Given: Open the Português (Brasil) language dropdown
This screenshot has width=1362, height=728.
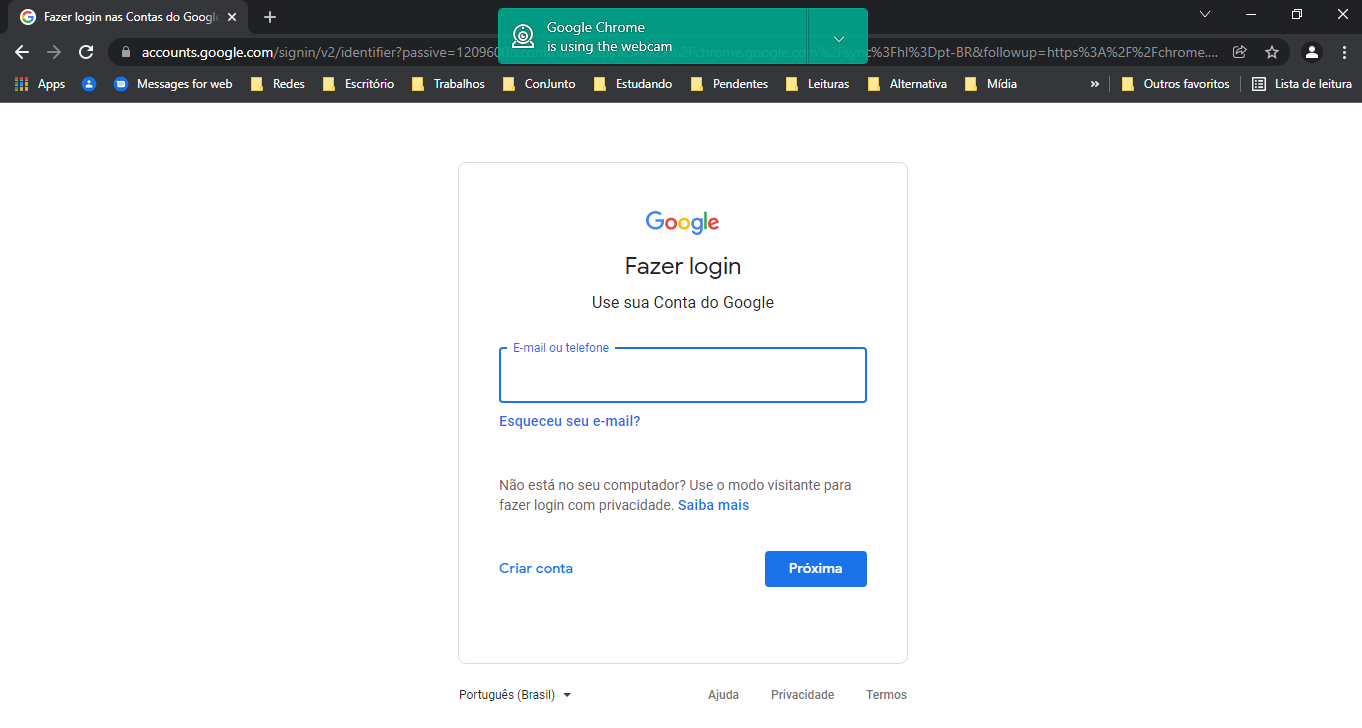Looking at the screenshot, I should tap(515, 695).
